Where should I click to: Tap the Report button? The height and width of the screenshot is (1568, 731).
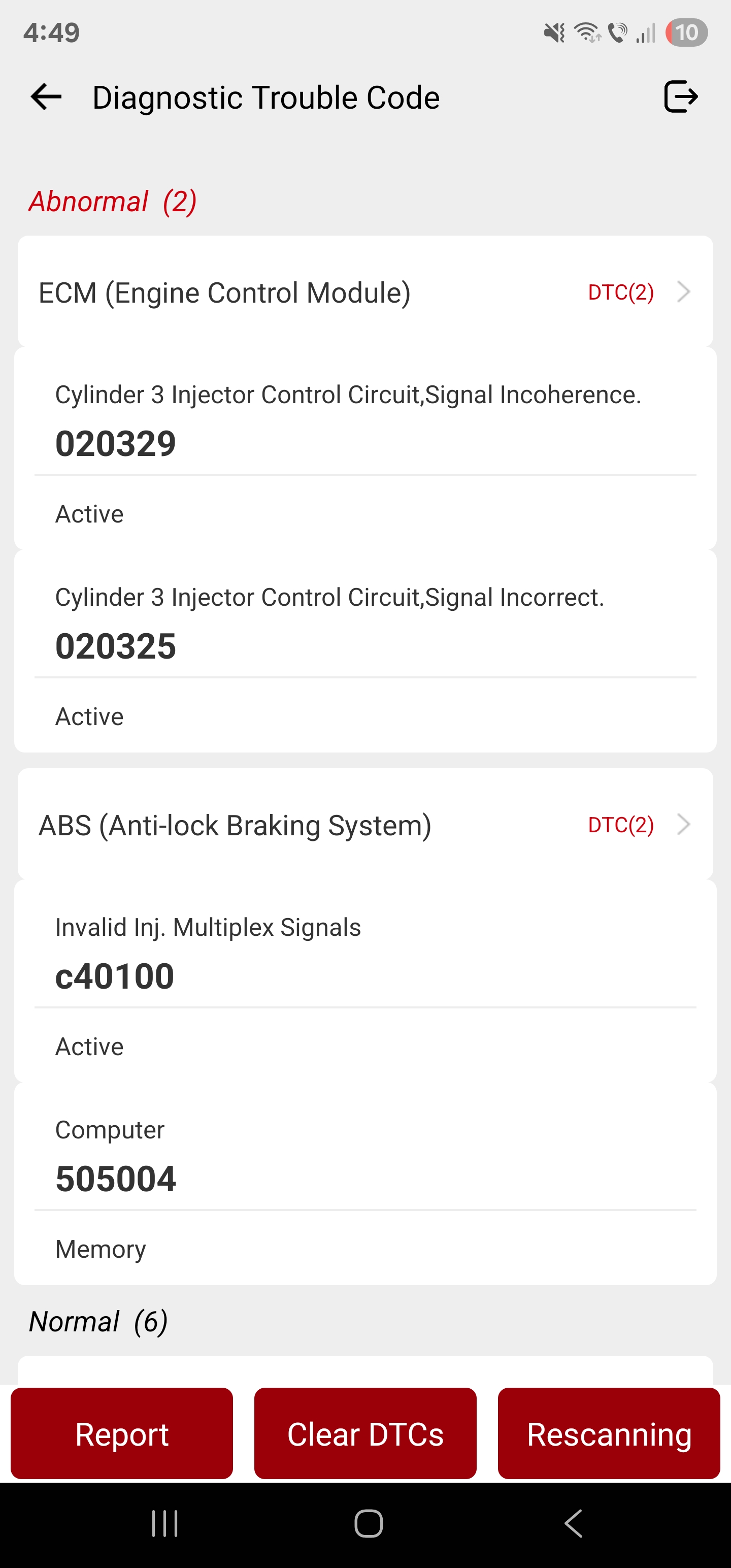122,1433
